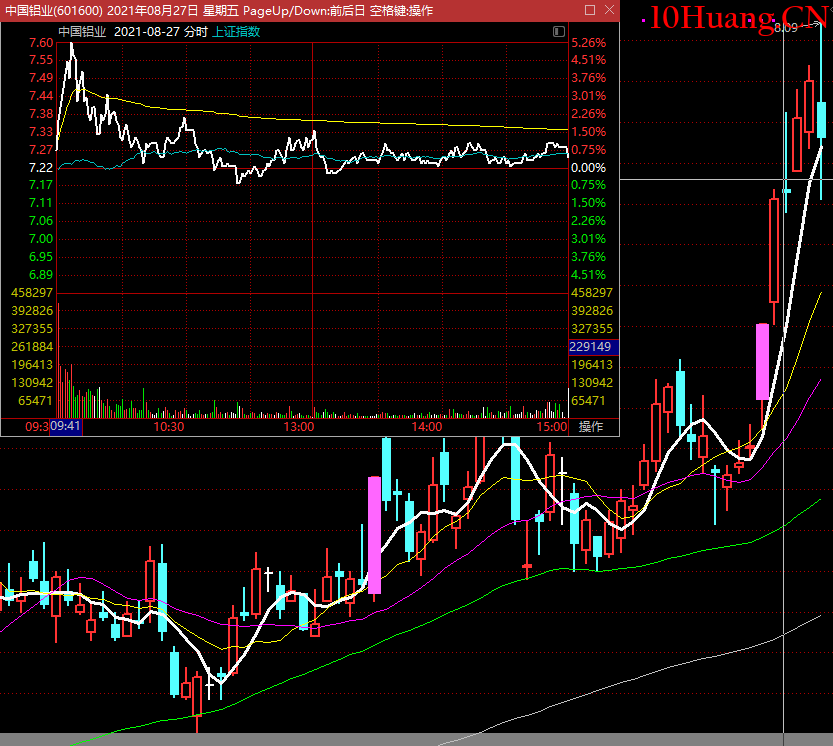Click the 8.09 high price annotation on K-line
The height and width of the screenshot is (746, 833).
(786, 28)
